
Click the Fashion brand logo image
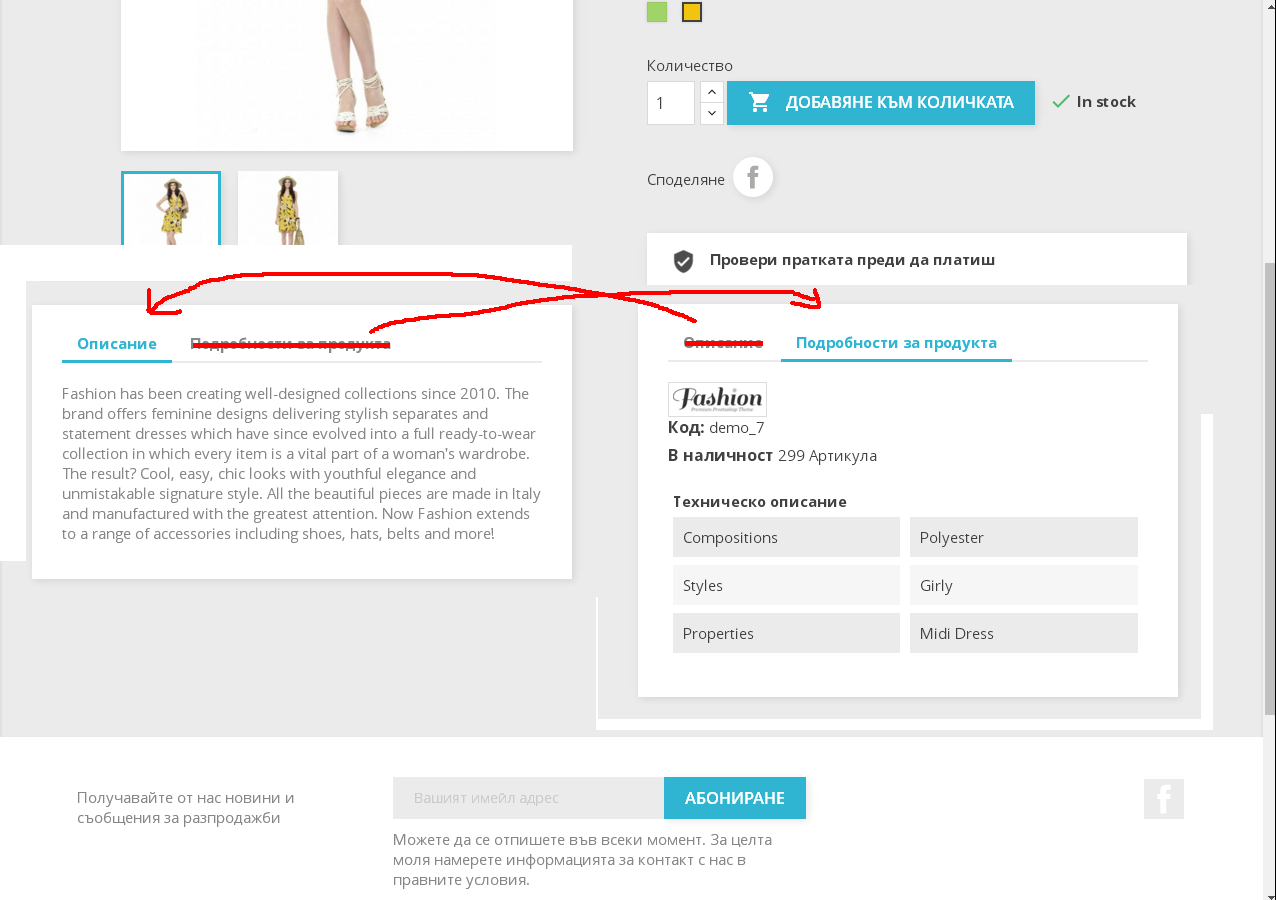point(717,399)
